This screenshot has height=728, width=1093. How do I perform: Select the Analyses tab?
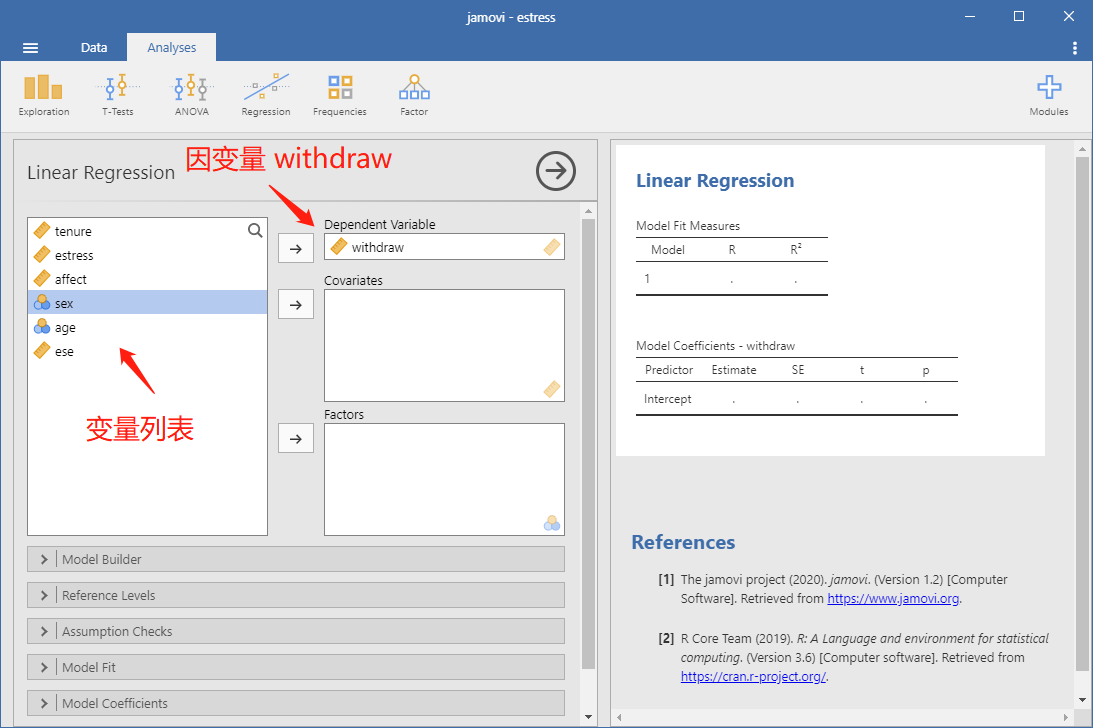(x=171, y=47)
